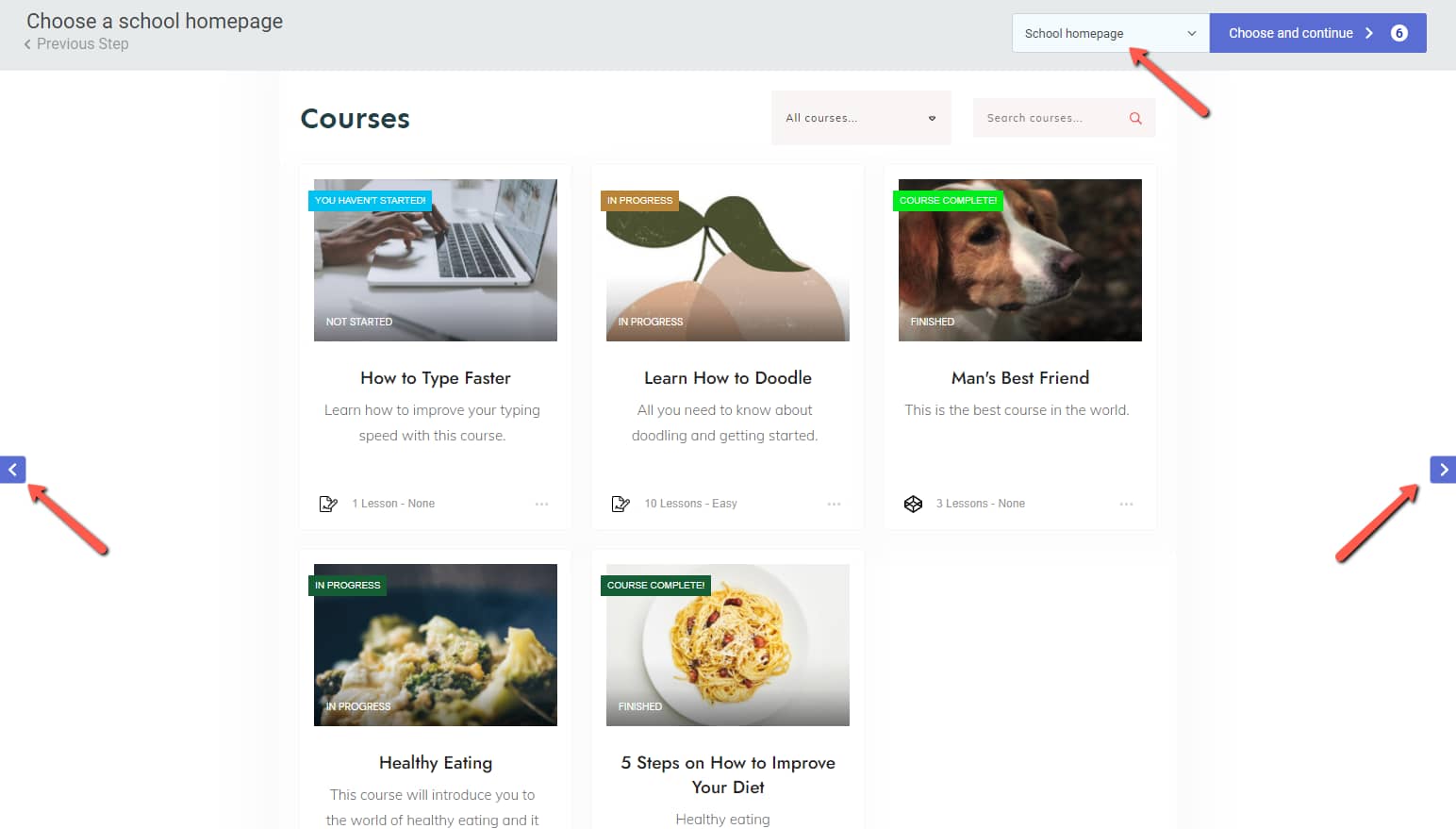Open the Man's Best Friend dog thumbnail
1456x829 pixels.
point(1020,260)
